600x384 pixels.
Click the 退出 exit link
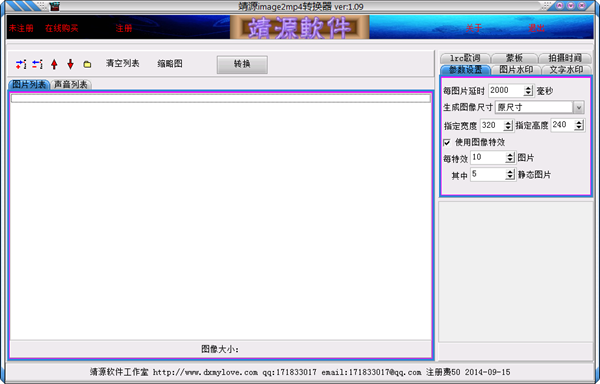(536, 28)
